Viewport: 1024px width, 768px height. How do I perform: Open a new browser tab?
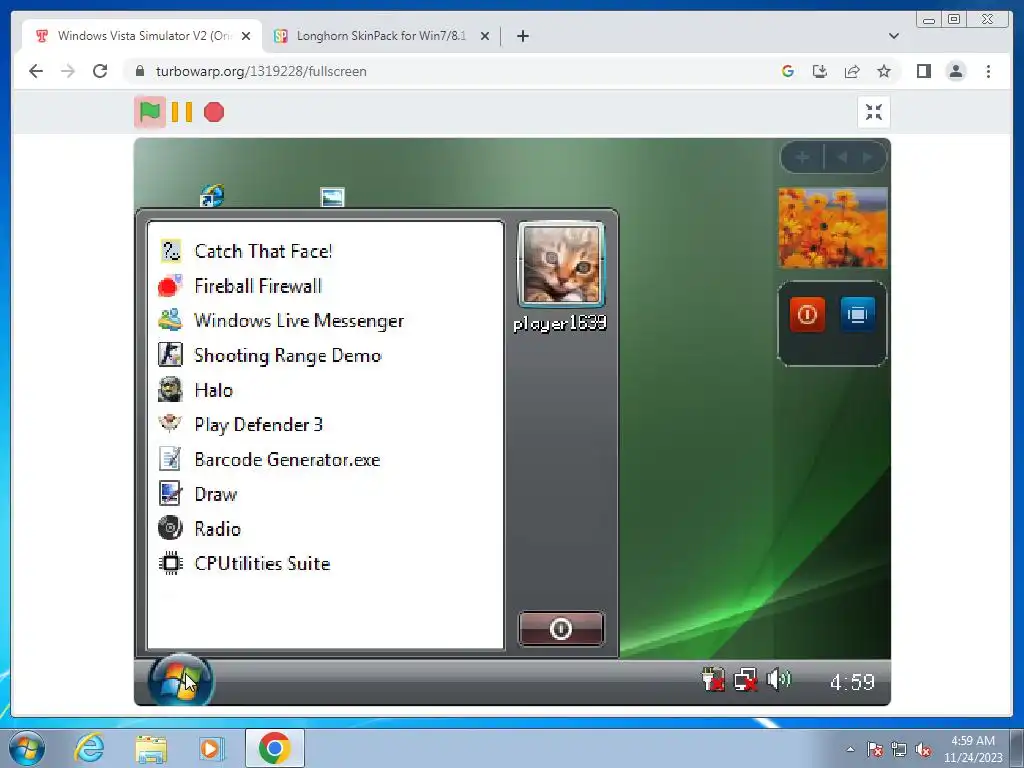click(x=522, y=36)
